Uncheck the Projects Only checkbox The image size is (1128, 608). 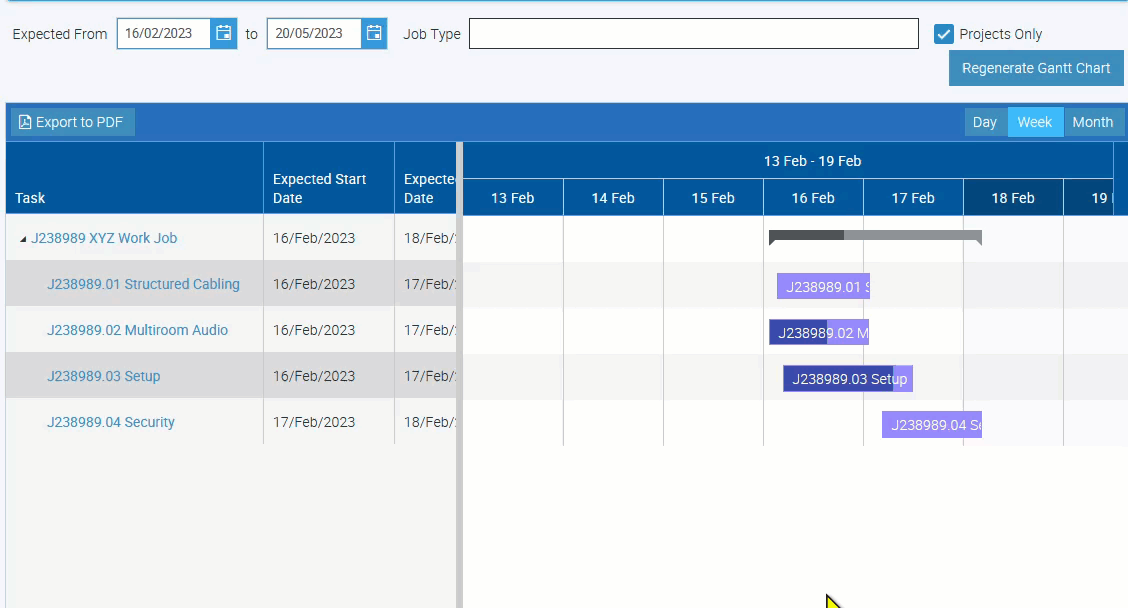coord(943,34)
